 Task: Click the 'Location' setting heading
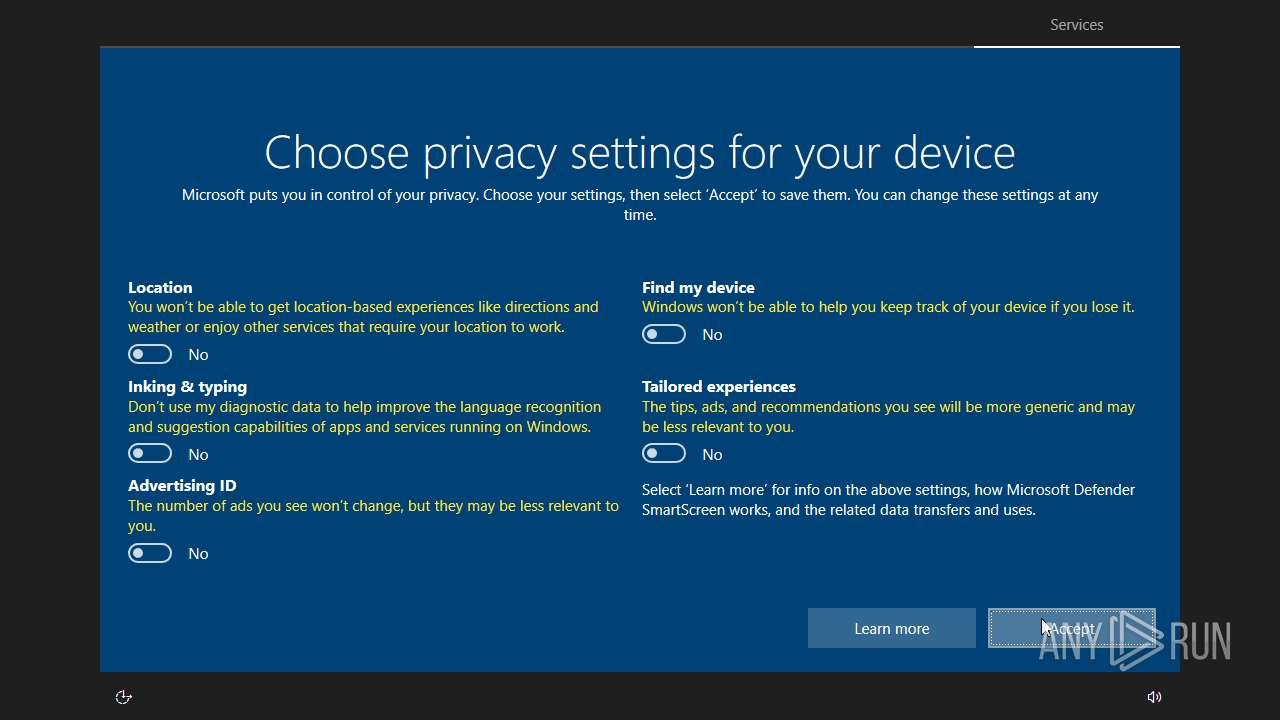(x=160, y=287)
